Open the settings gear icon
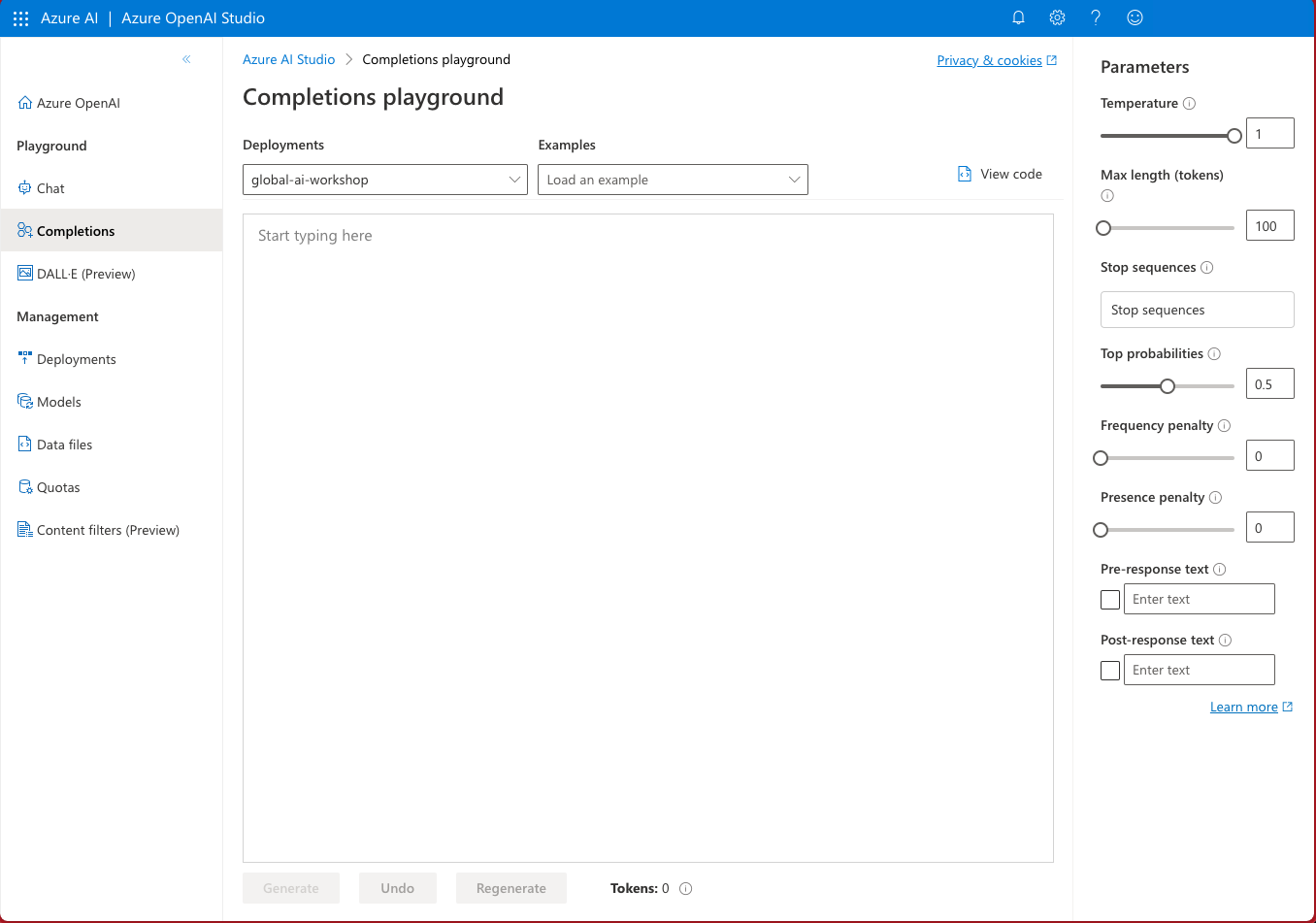This screenshot has width=1316, height=923. click(x=1057, y=17)
